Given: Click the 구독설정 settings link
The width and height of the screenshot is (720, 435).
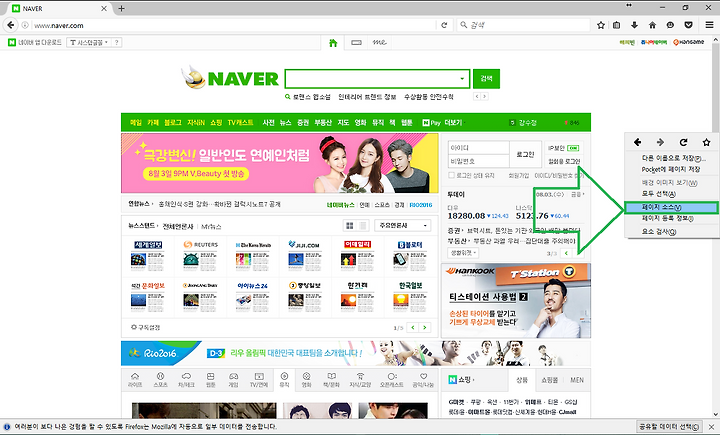Looking at the screenshot, I should (146, 328).
